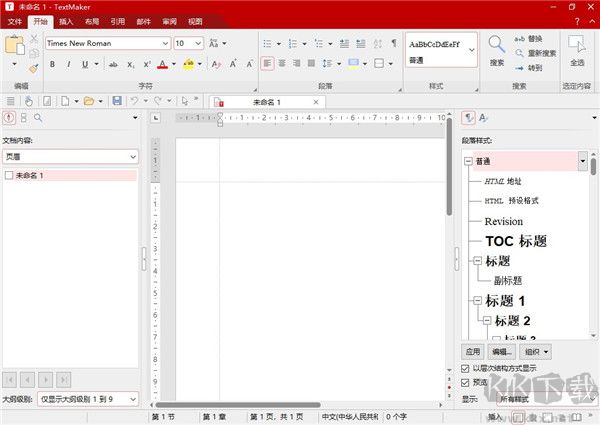
Task: Click the 编辑... edit style button
Action: pos(502,352)
